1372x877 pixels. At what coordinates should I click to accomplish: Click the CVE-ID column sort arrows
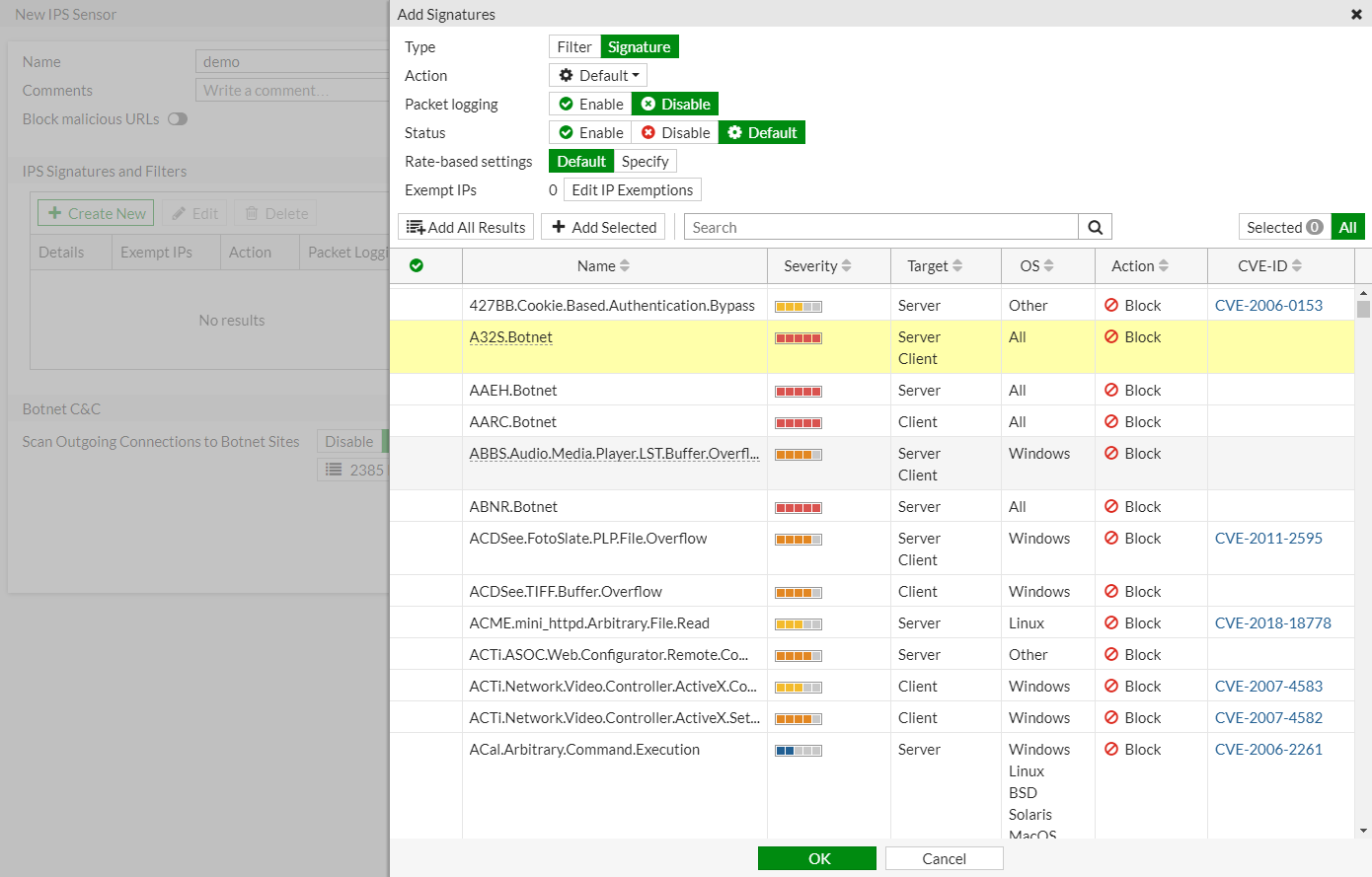point(1297,266)
